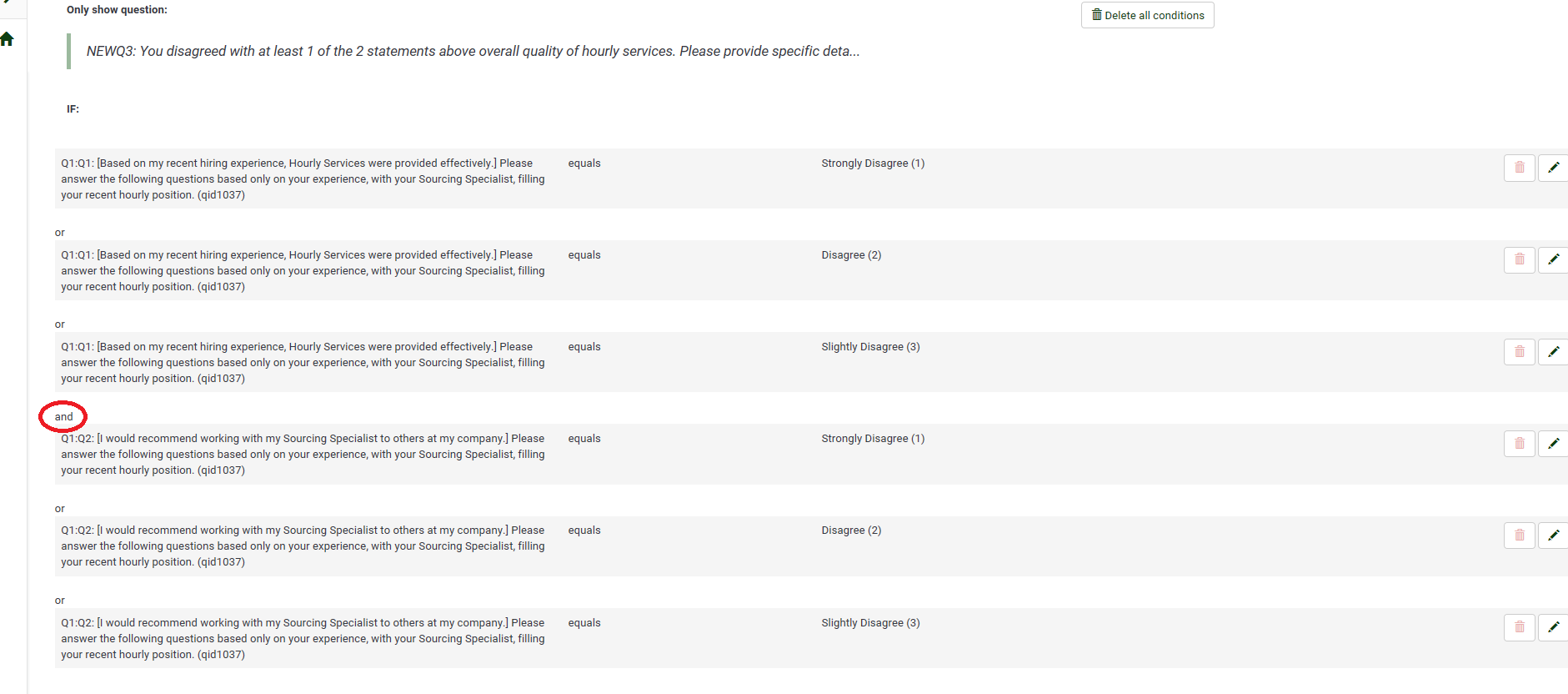Click 'Slightly Disagree (3)' value in Q1:Q2 row
1568x694 pixels.
coord(870,623)
